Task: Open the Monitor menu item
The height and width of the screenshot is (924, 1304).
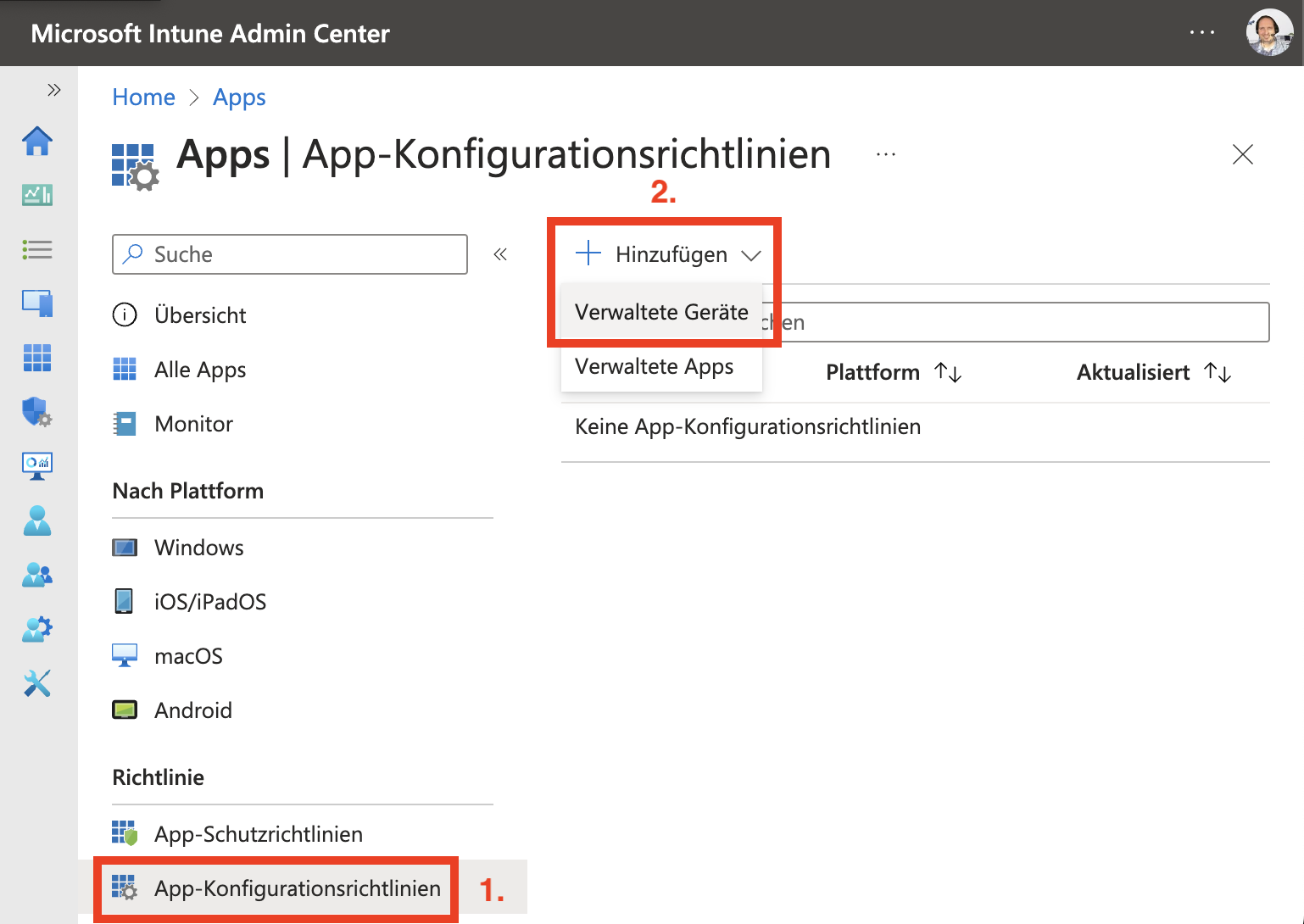Action: point(193,424)
